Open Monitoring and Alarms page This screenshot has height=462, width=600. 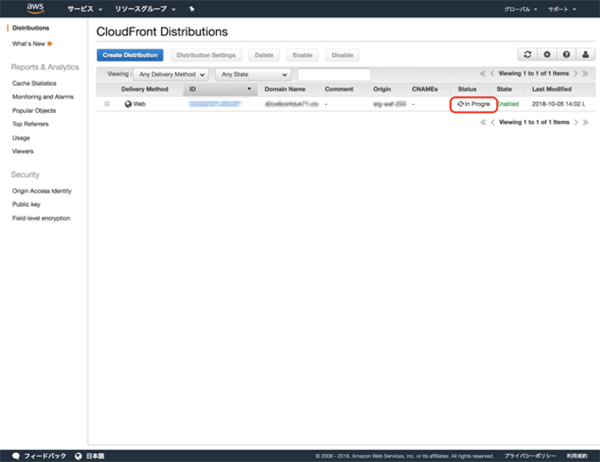(43, 97)
